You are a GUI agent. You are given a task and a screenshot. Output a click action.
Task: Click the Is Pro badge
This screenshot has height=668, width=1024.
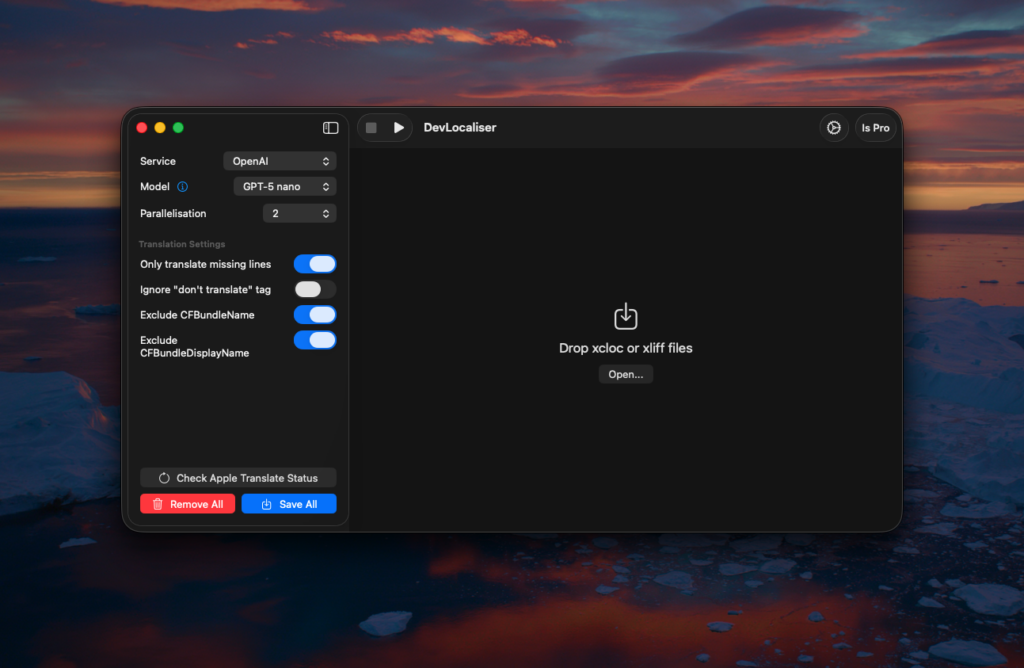tap(875, 128)
